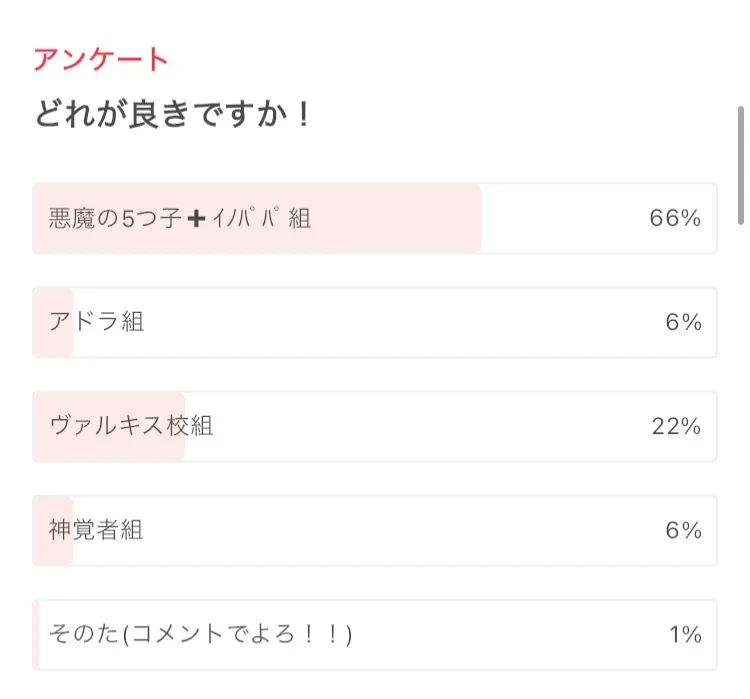This screenshot has width=750, height=699.
Task: Click the 6% next to アドラ組
Action: coord(683,323)
